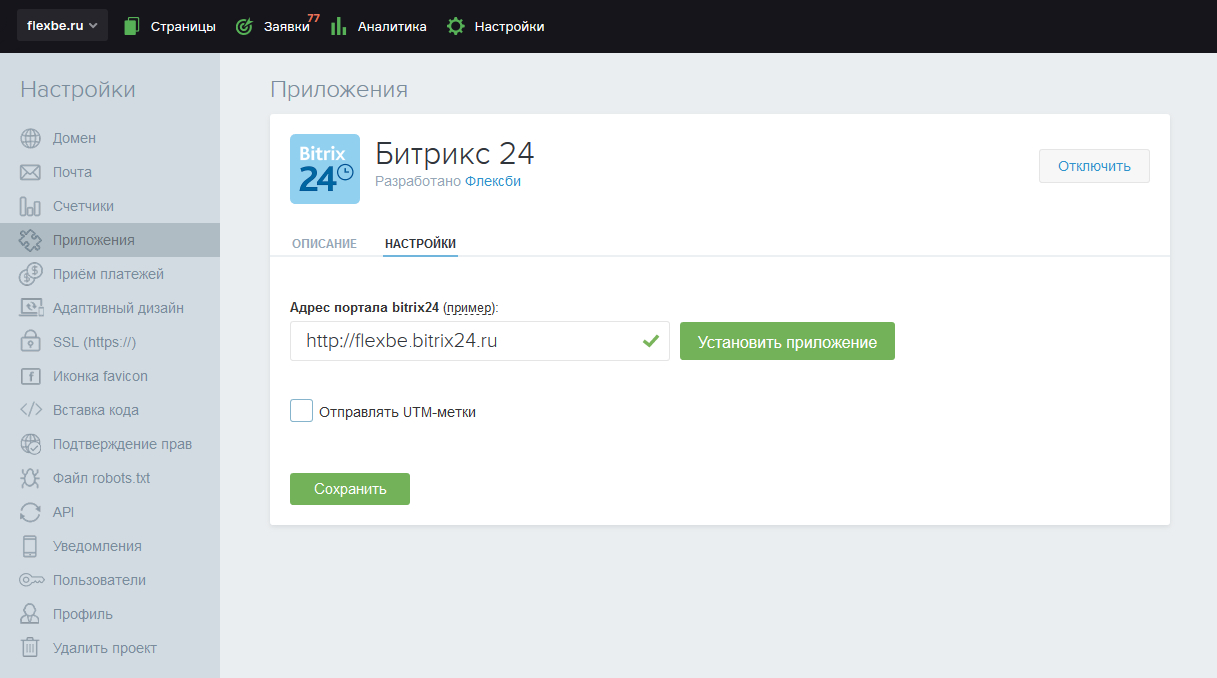Image resolution: width=1217 pixels, height=678 pixels.
Task: Enable the Отправлять UTM-метки checkbox
Action: (x=301, y=411)
